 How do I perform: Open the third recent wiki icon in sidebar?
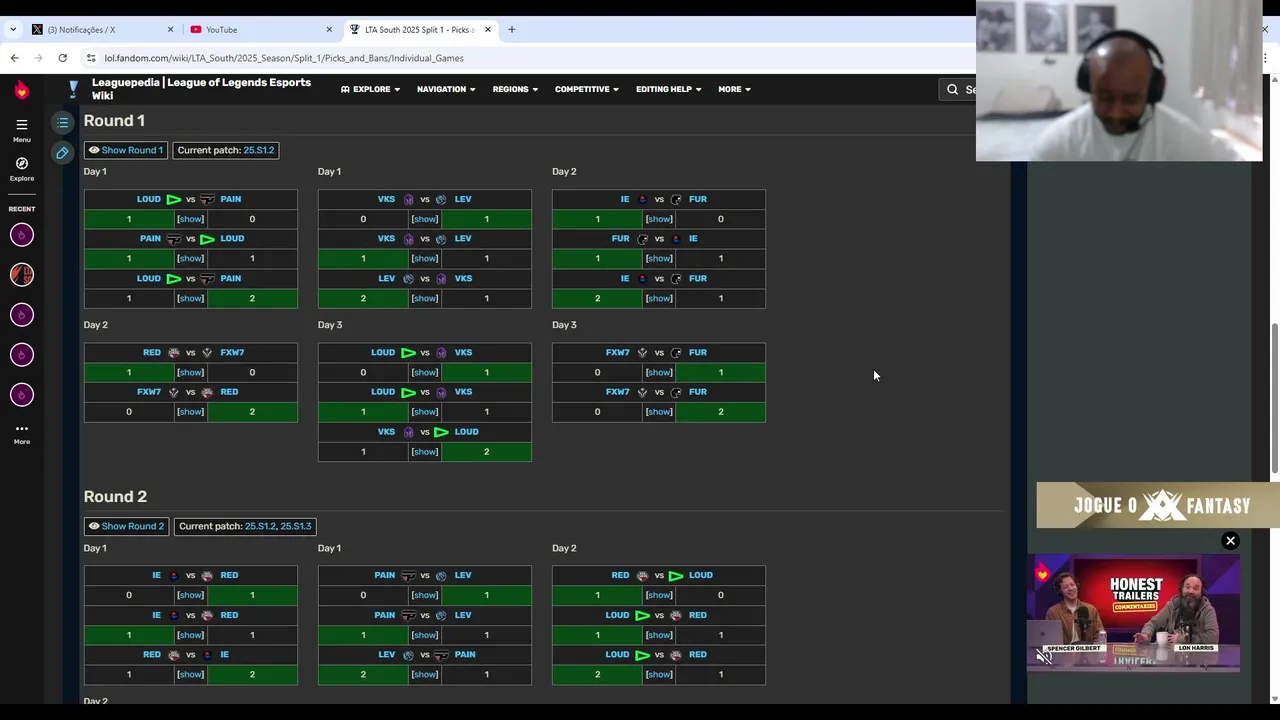click(21, 315)
